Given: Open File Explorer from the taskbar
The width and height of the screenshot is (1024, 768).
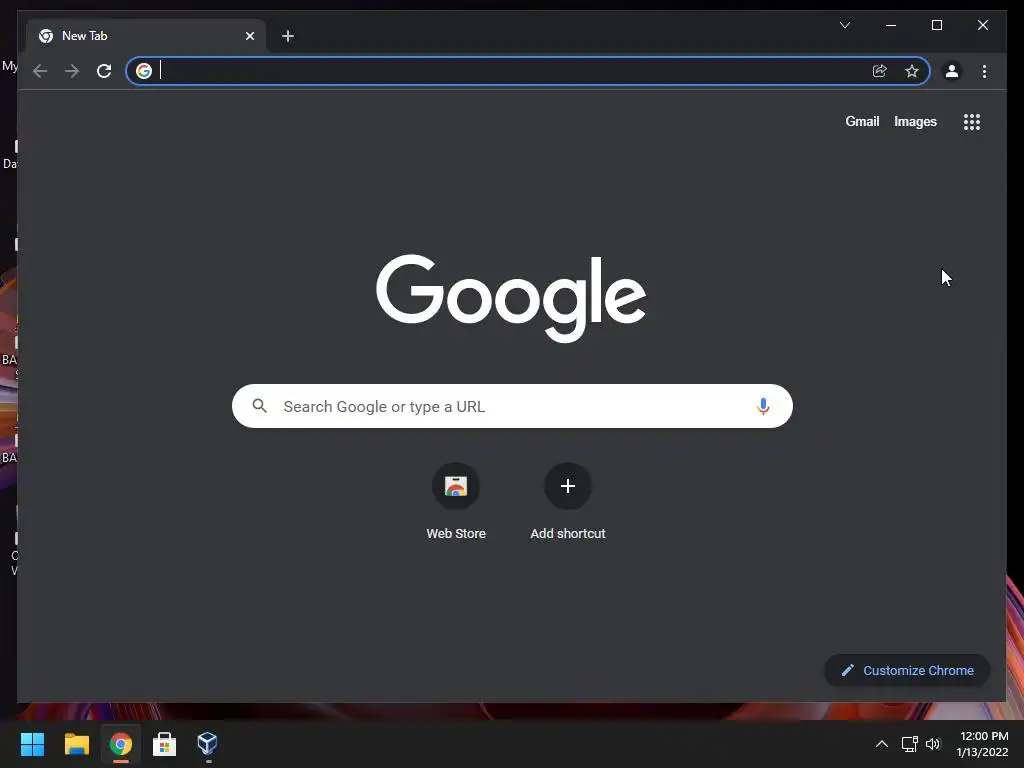Looking at the screenshot, I should pyautogui.click(x=76, y=744).
